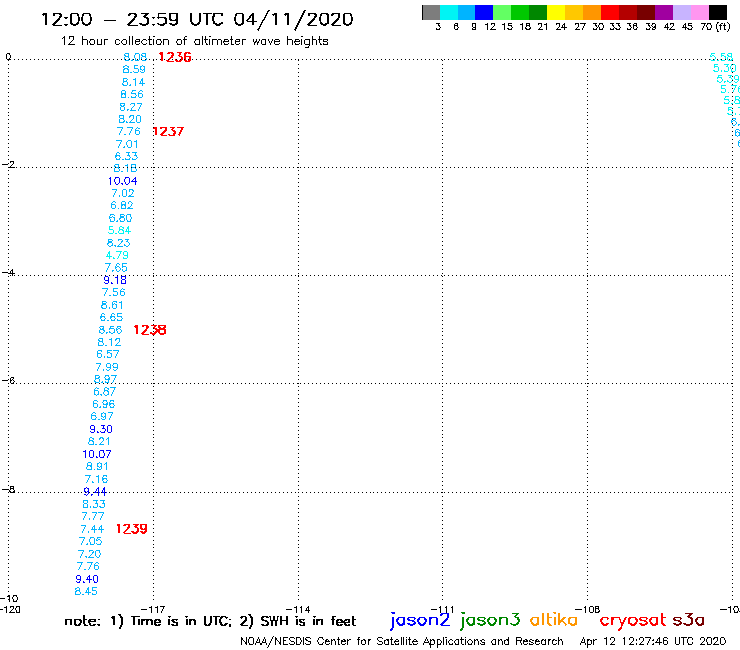The height and width of the screenshot is (650, 740).
Task: Click the red 1238 time marker
Action: (x=150, y=330)
